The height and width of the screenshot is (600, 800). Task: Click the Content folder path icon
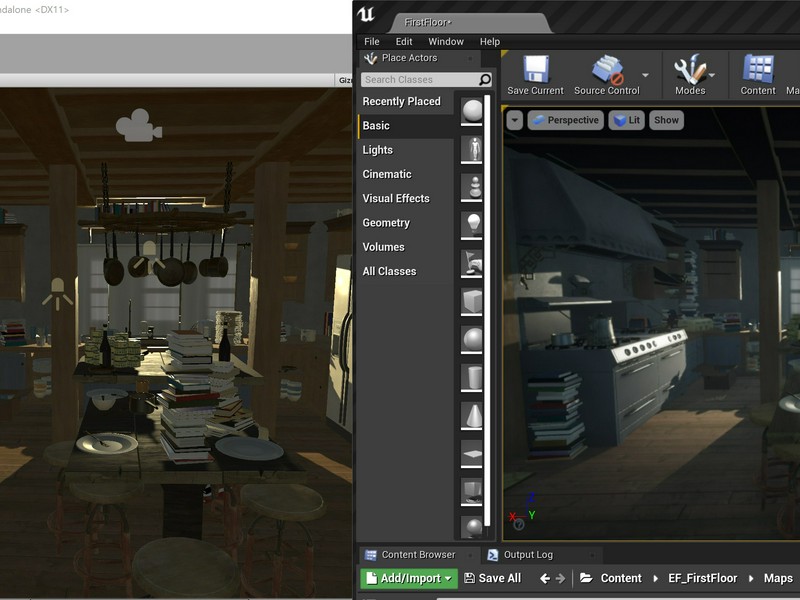point(586,578)
